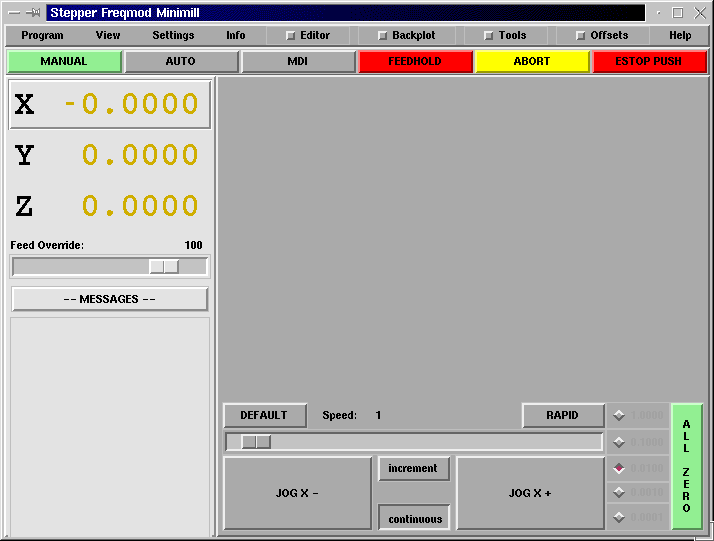This screenshot has width=714, height=541.
Task: Toggle the Offsets checkbox
Action: 581,35
